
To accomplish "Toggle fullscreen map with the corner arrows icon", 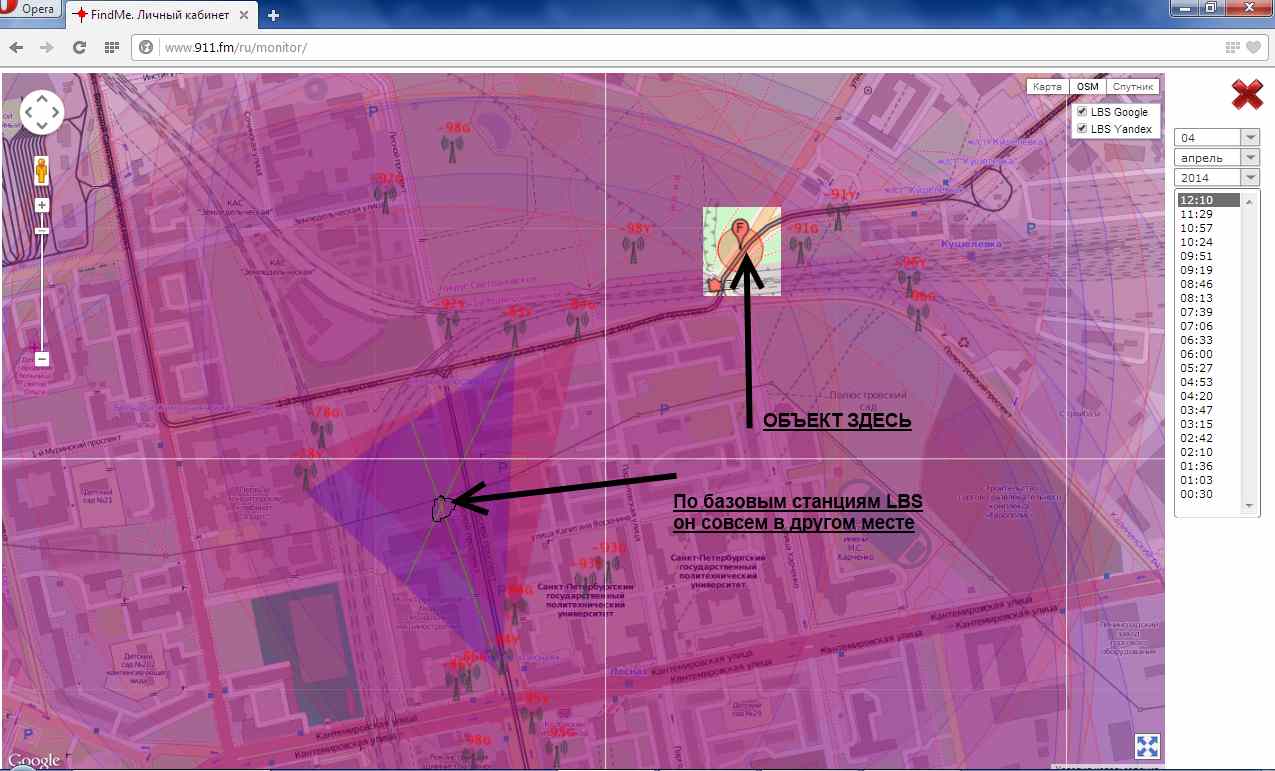I will point(1147,746).
